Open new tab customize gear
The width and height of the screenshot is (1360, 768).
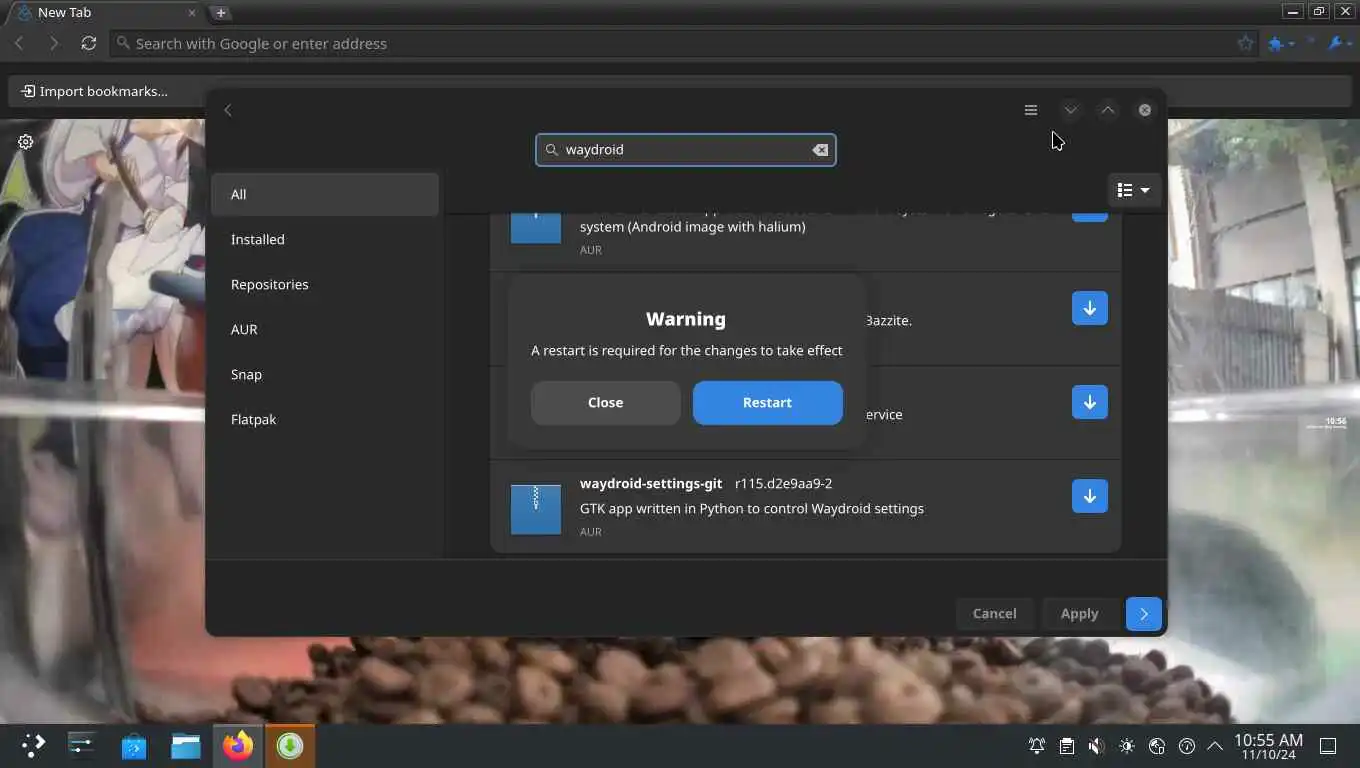26,142
